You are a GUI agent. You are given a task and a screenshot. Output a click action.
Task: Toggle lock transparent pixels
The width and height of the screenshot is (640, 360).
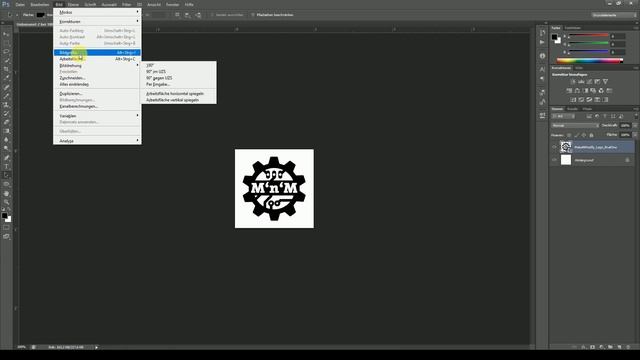point(569,135)
